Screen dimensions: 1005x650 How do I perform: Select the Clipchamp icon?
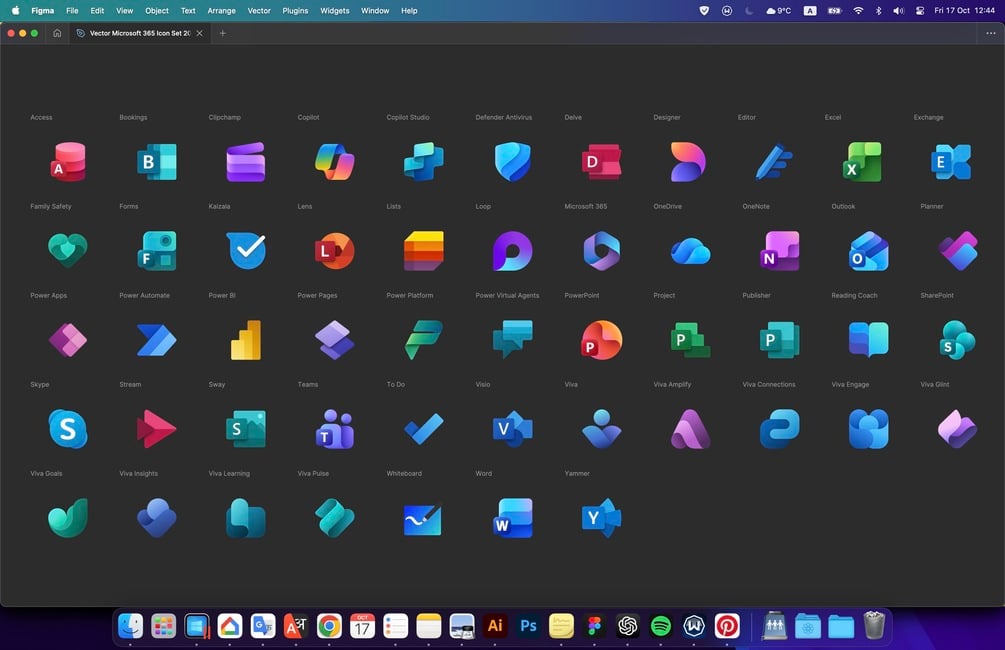click(x=245, y=162)
